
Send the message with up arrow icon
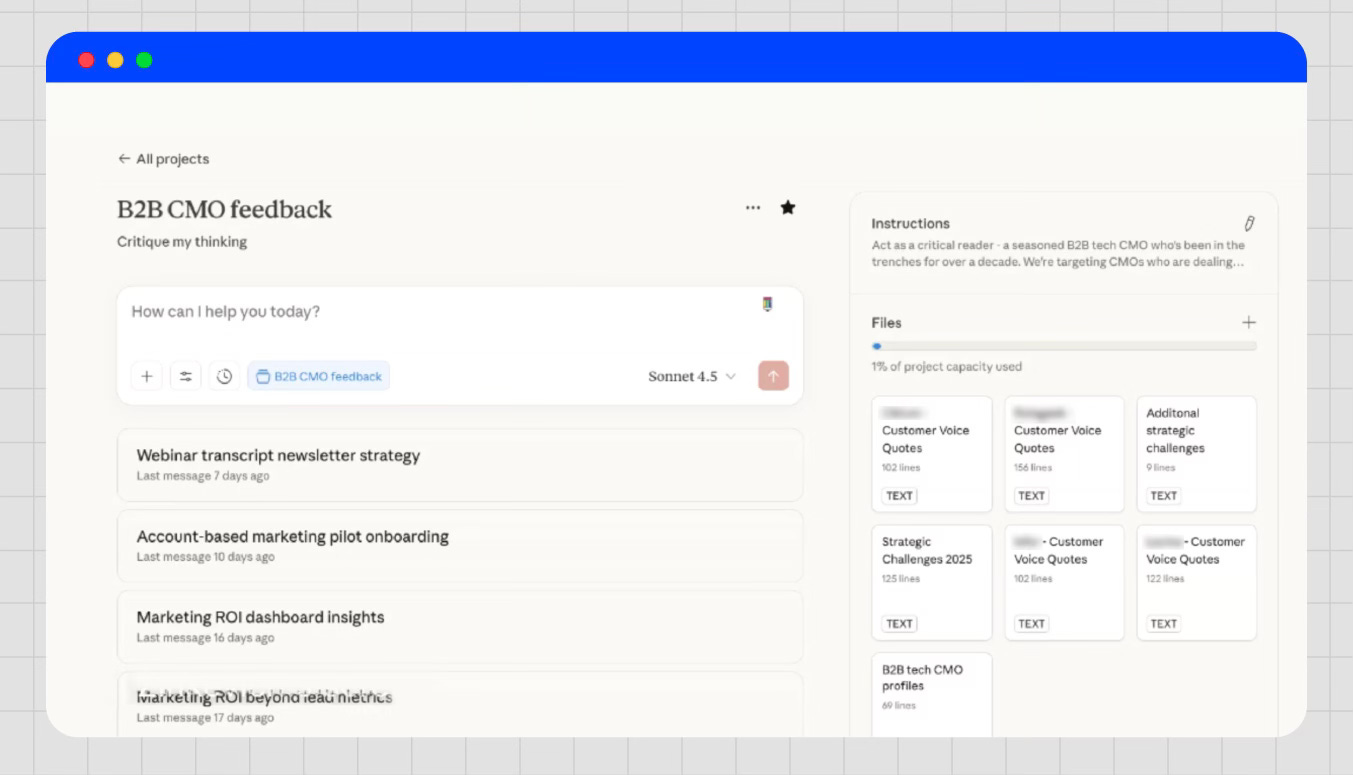tap(772, 376)
